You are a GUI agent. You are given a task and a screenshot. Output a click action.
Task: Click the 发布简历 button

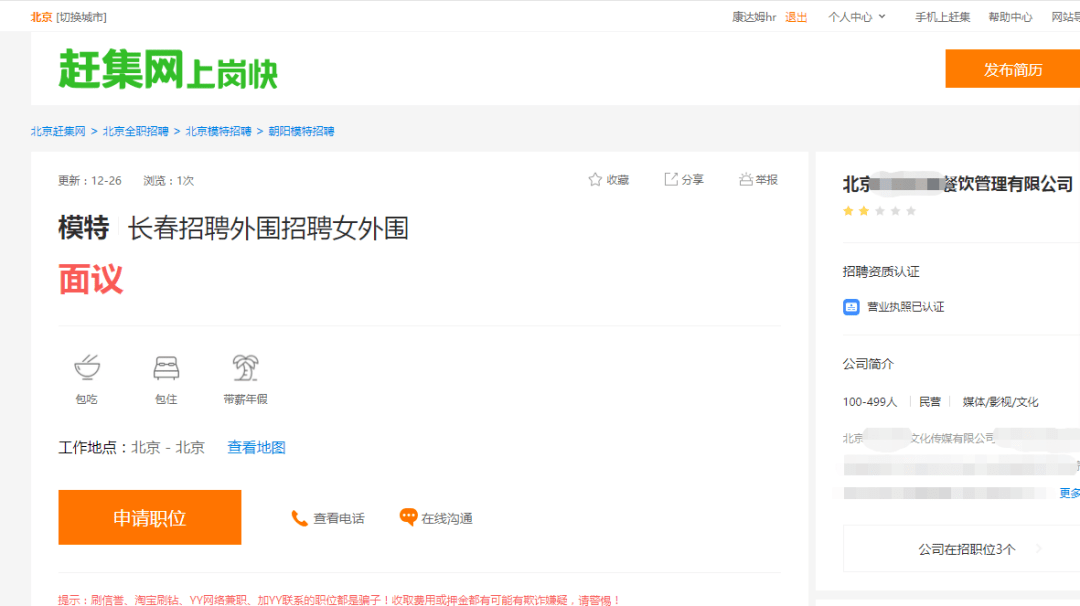[1012, 69]
